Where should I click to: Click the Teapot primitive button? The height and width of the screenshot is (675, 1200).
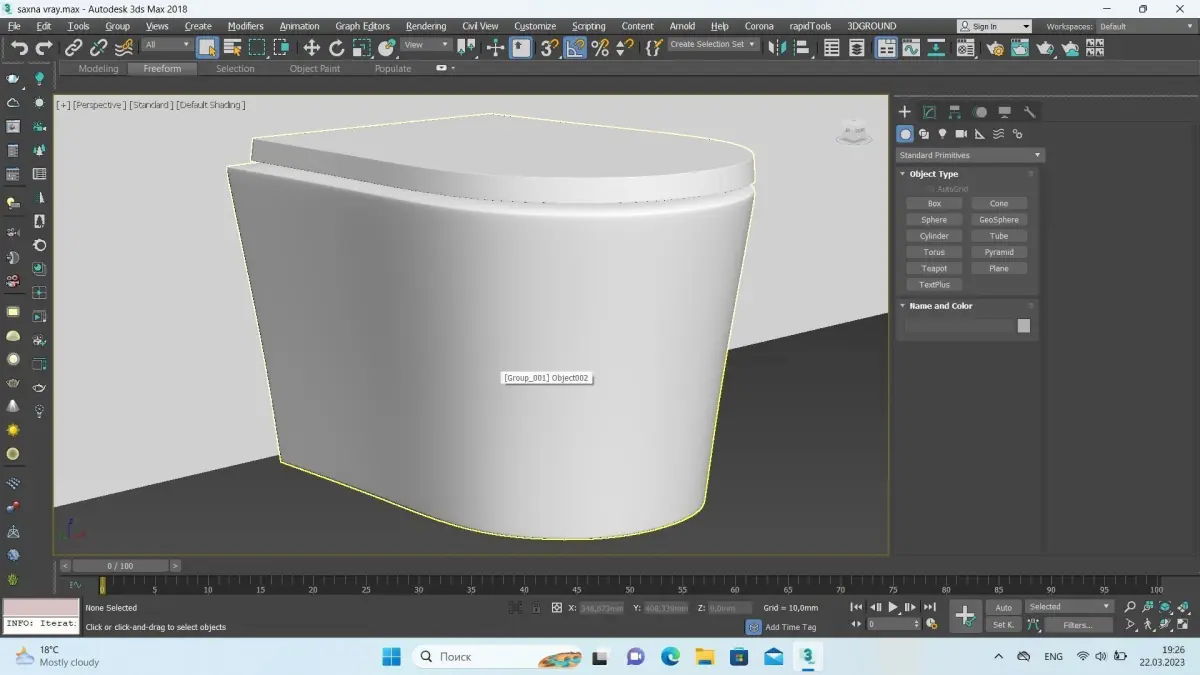tap(934, 268)
